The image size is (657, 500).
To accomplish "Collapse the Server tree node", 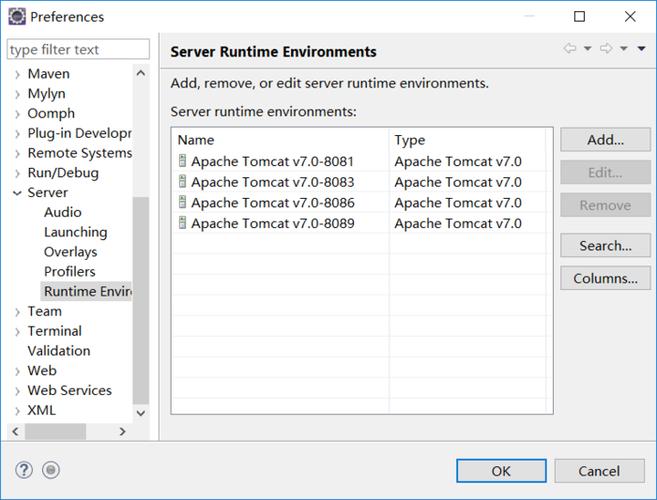I will pyautogui.click(x=17, y=193).
